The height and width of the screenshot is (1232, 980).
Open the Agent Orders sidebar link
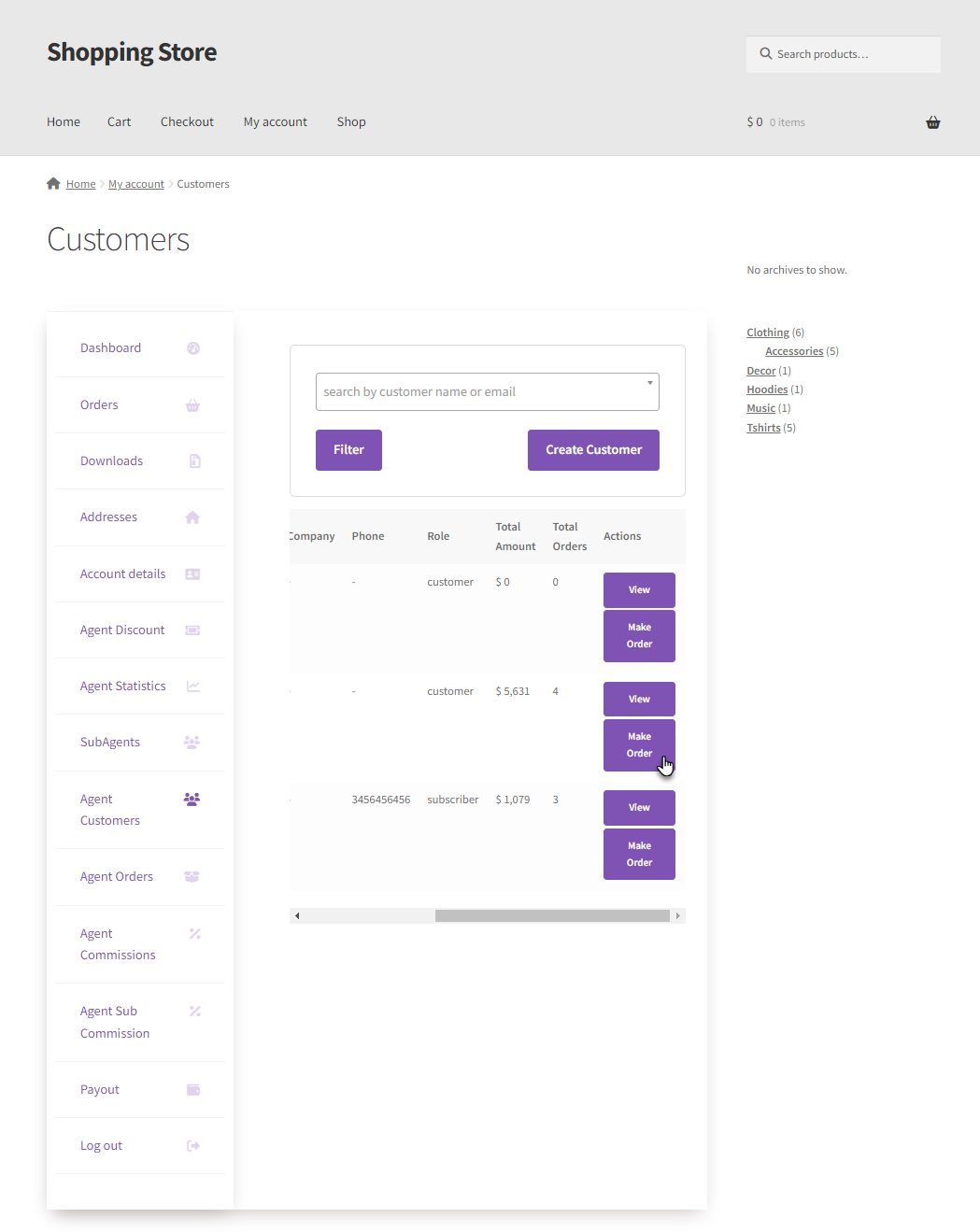(x=117, y=877)
